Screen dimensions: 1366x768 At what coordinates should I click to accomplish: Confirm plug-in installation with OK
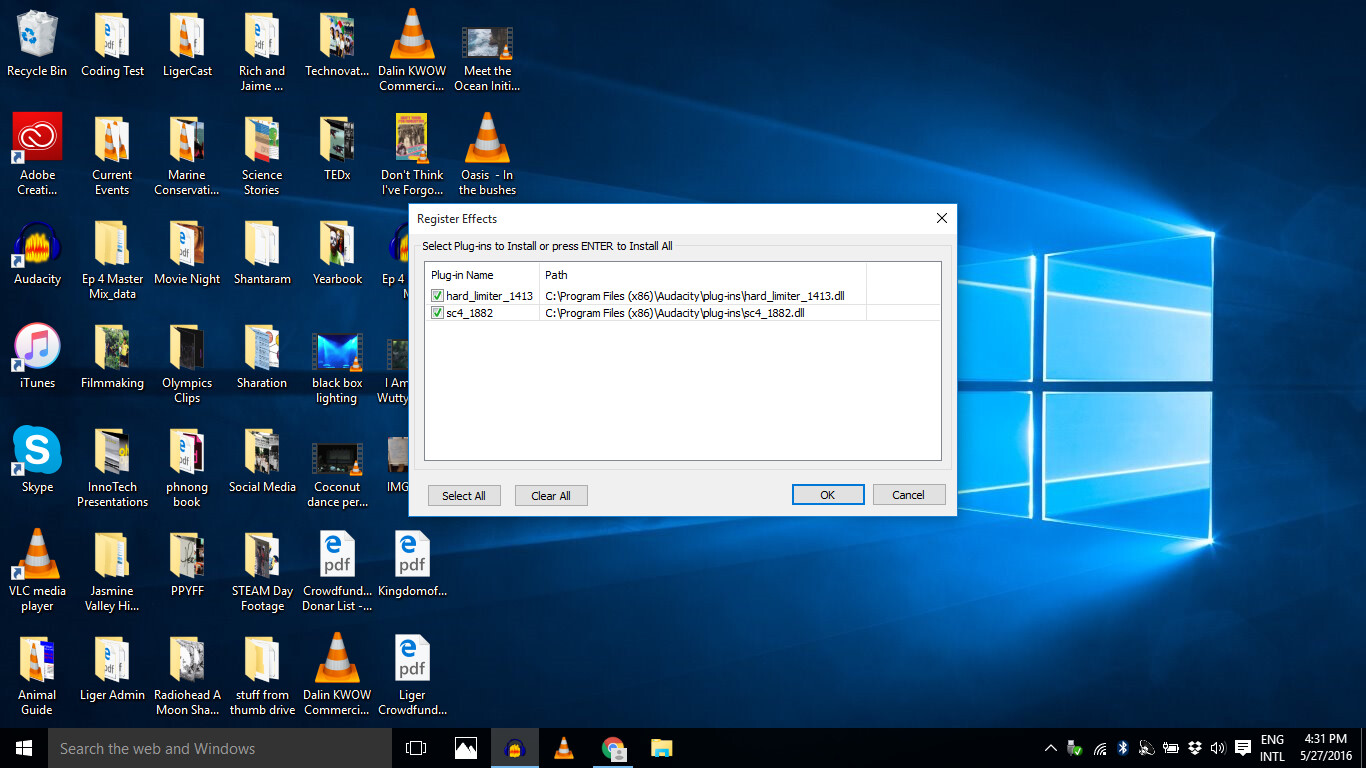coord(827,494)
